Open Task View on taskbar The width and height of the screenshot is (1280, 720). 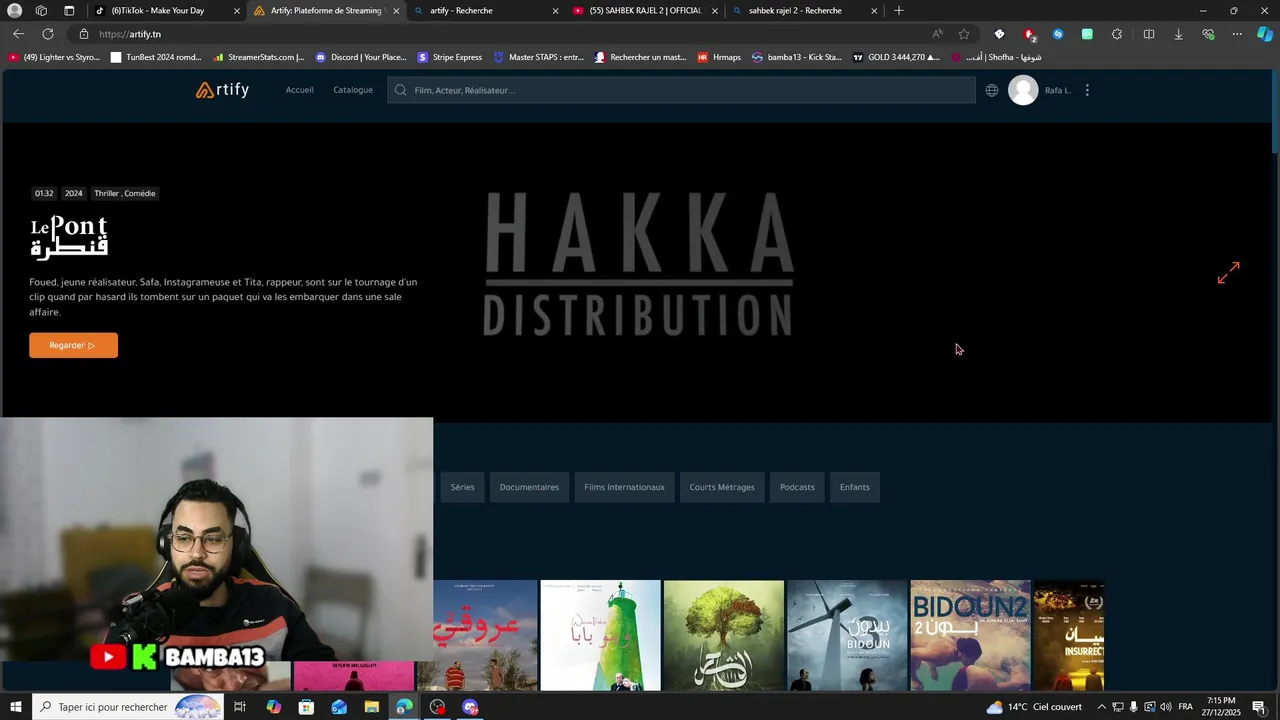point(240,707)
